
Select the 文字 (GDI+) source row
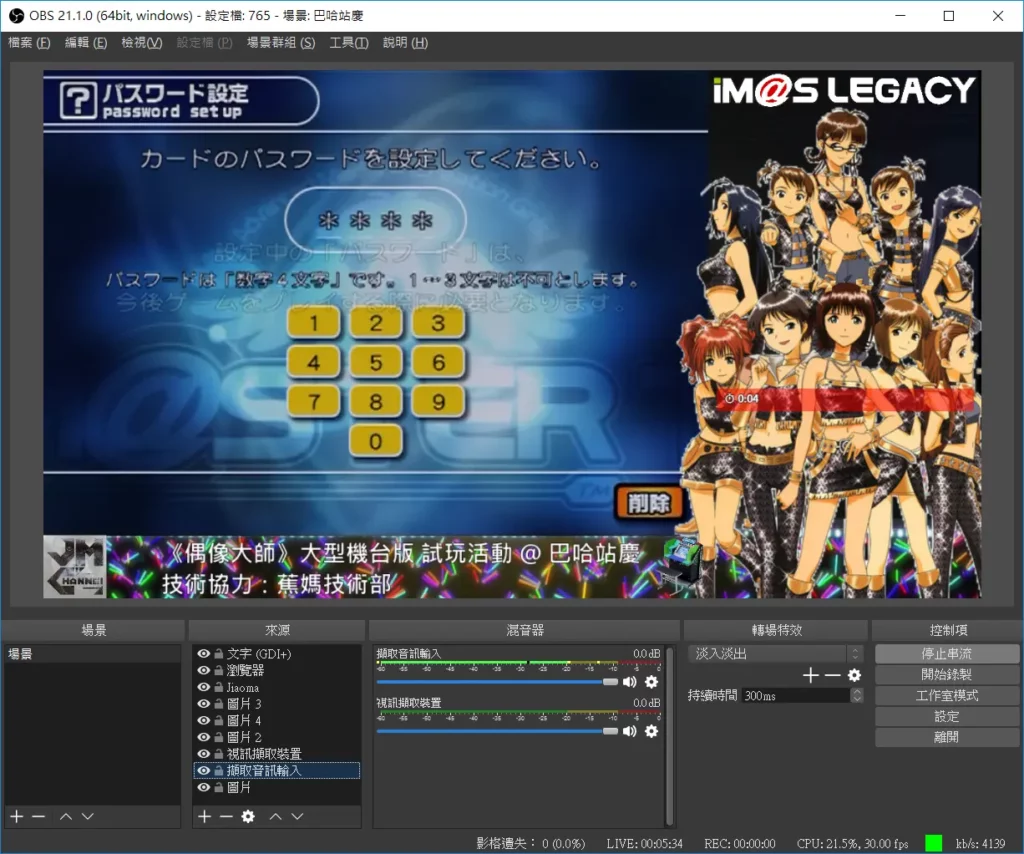point(277,654)
